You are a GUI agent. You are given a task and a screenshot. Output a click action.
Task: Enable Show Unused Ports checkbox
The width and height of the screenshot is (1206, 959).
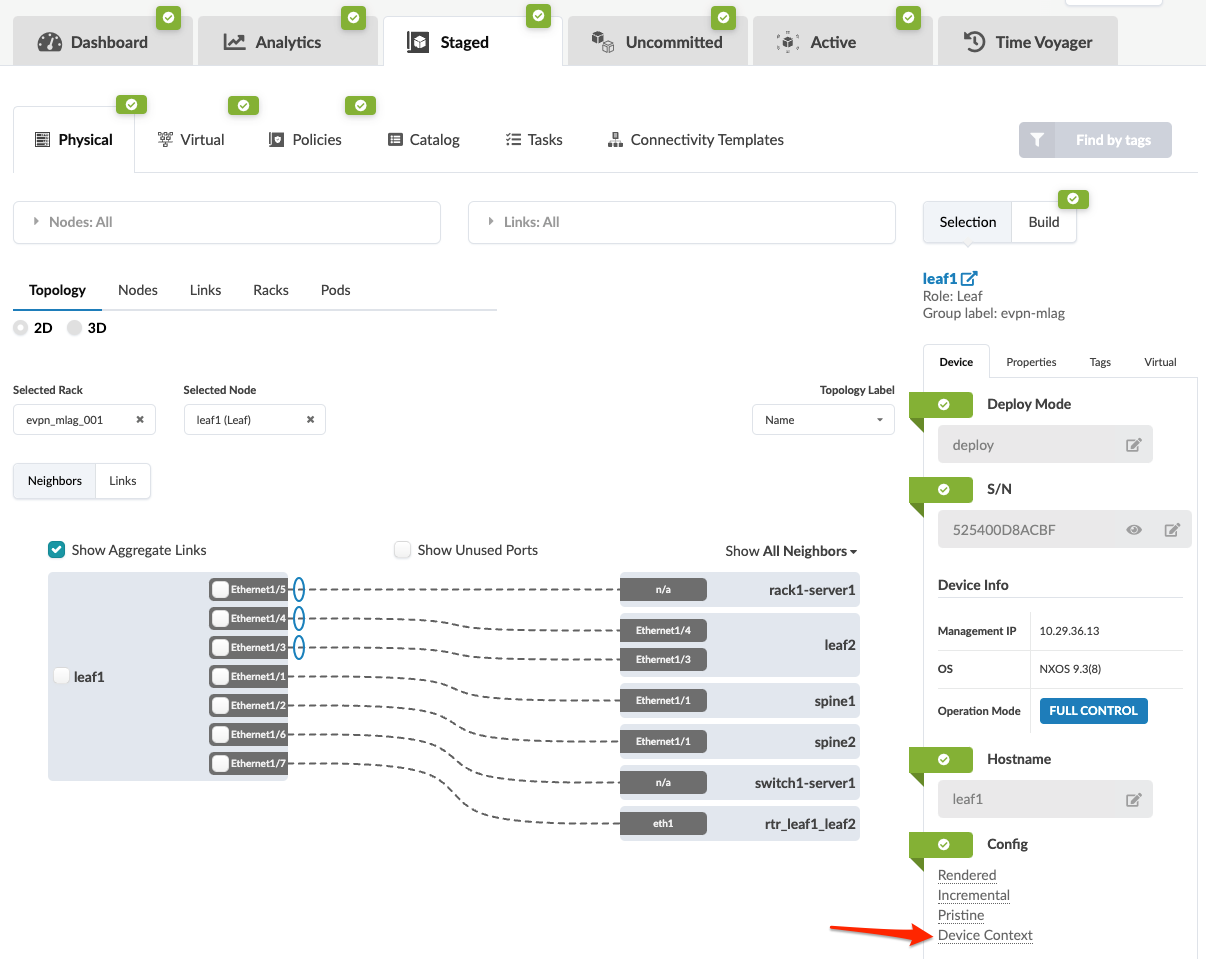click(402, 550)
